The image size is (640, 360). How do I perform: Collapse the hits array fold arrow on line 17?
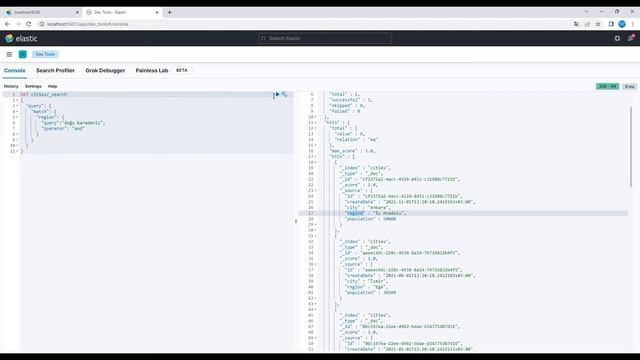pos(316,156)
